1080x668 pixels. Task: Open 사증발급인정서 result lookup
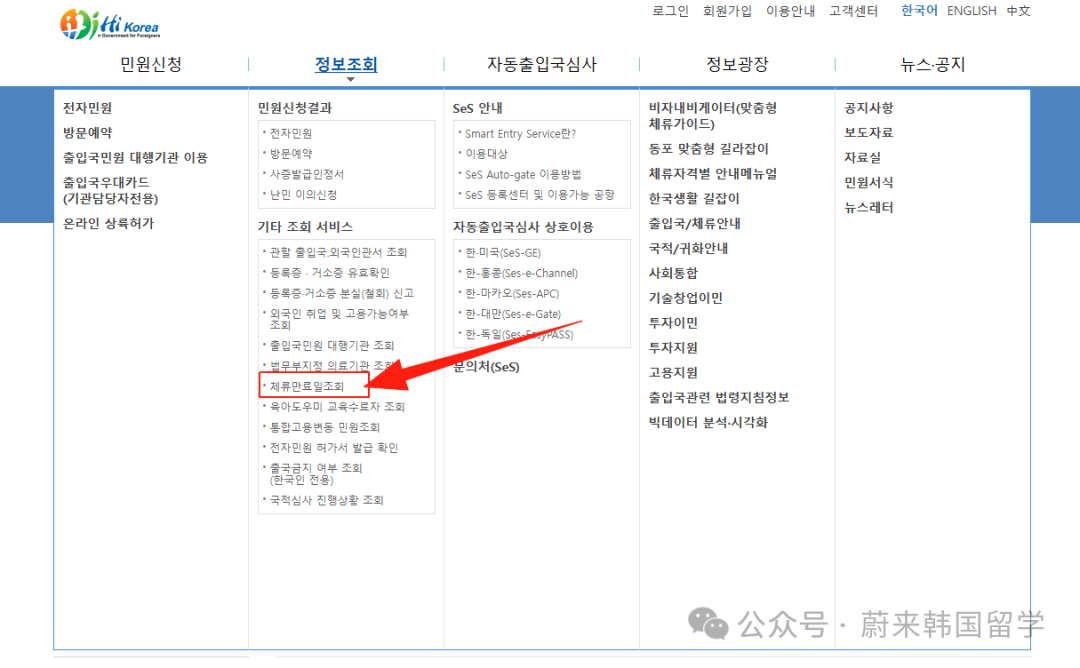[307, 175]
